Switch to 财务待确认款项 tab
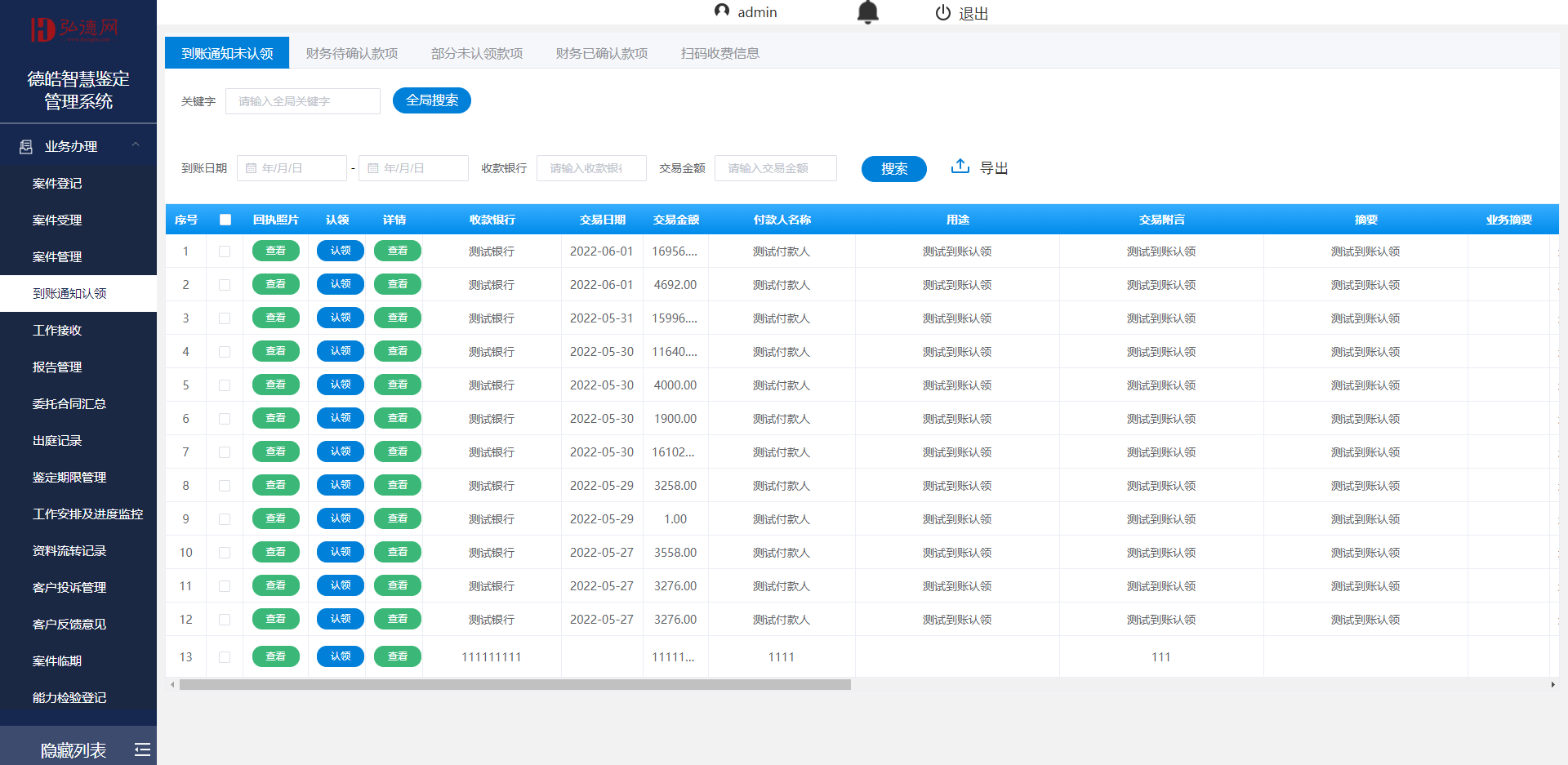 tap(352, 53)
